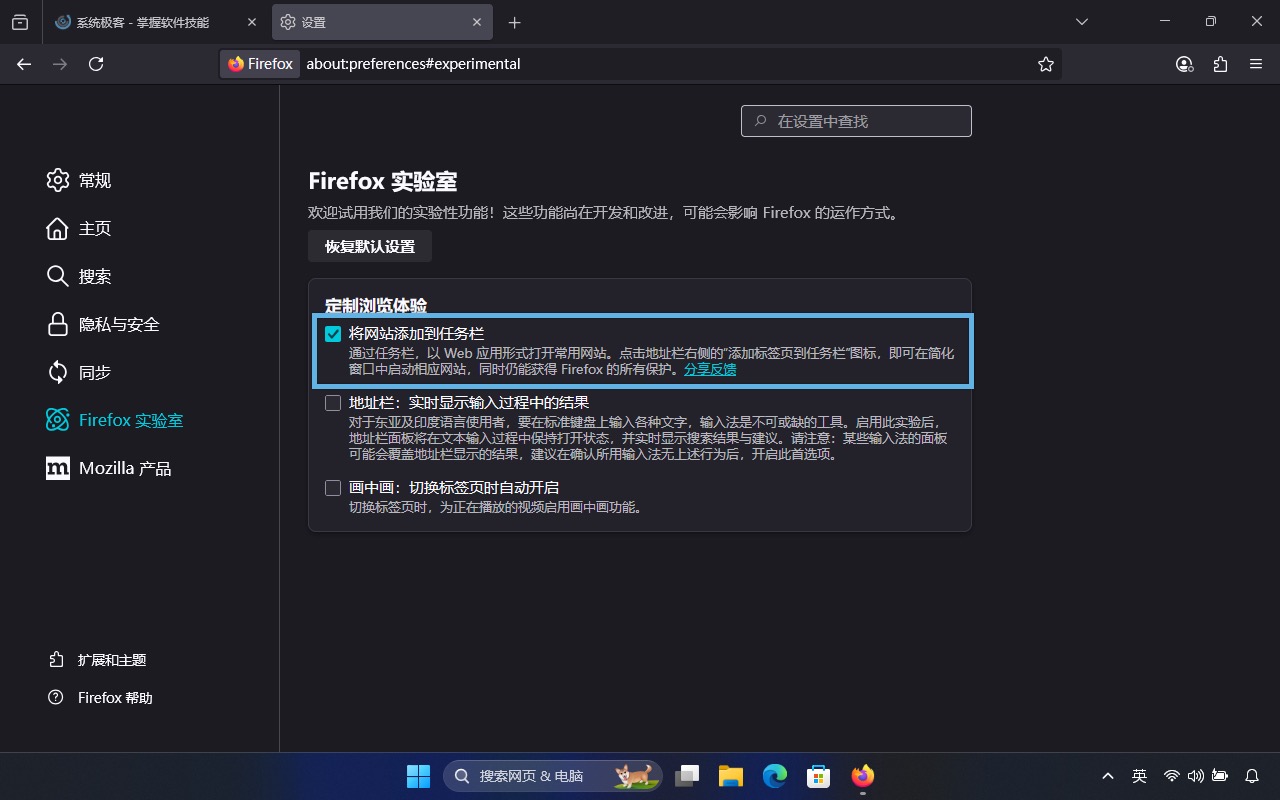The height and width of the screenshot is (800, 1280).
Task: Go back to previous page
Action: (x=24, y=64)
